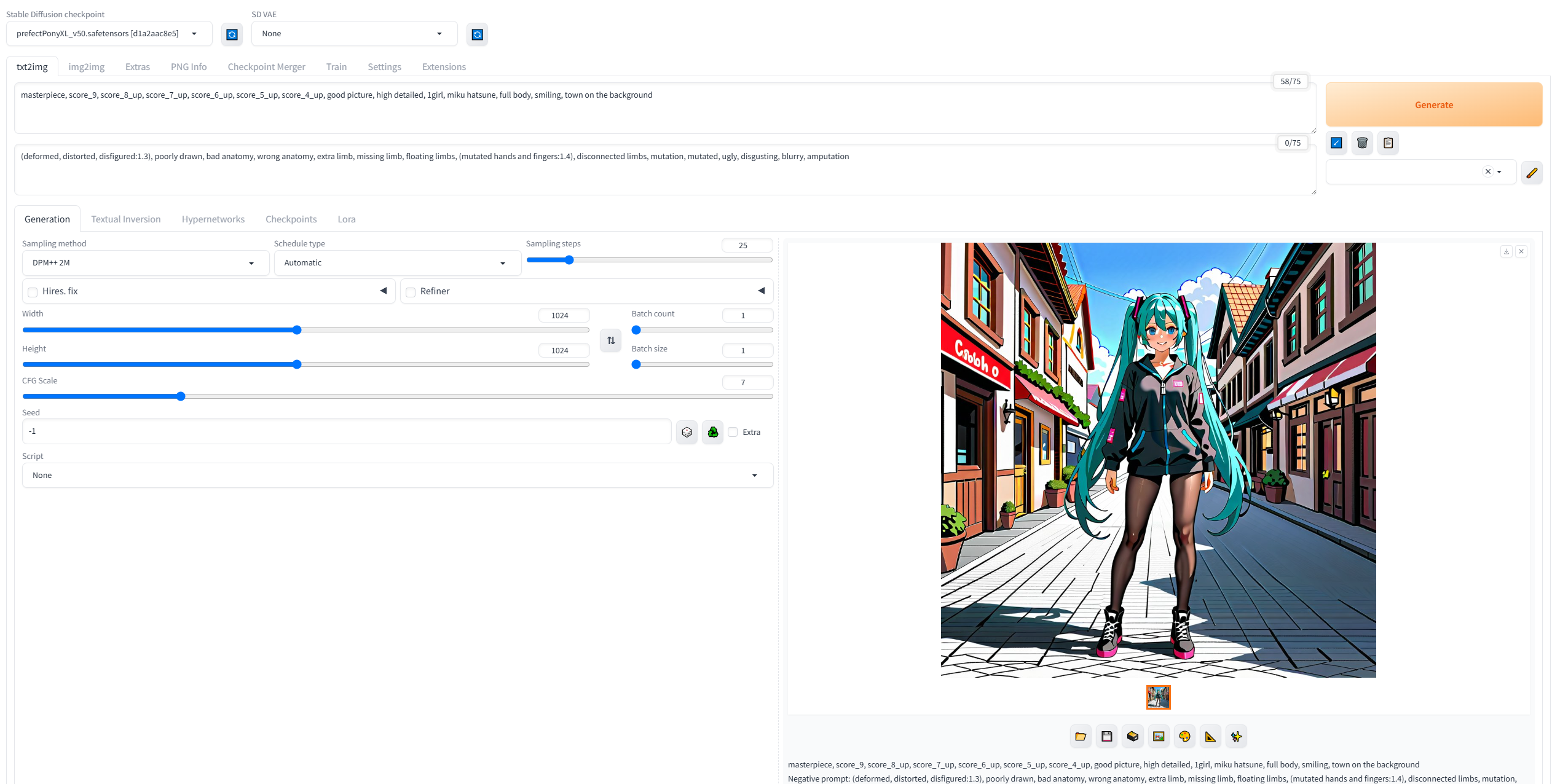Select the Generation subtab
This screenshot has width=1552, height=784.
(x=47, y=219)
